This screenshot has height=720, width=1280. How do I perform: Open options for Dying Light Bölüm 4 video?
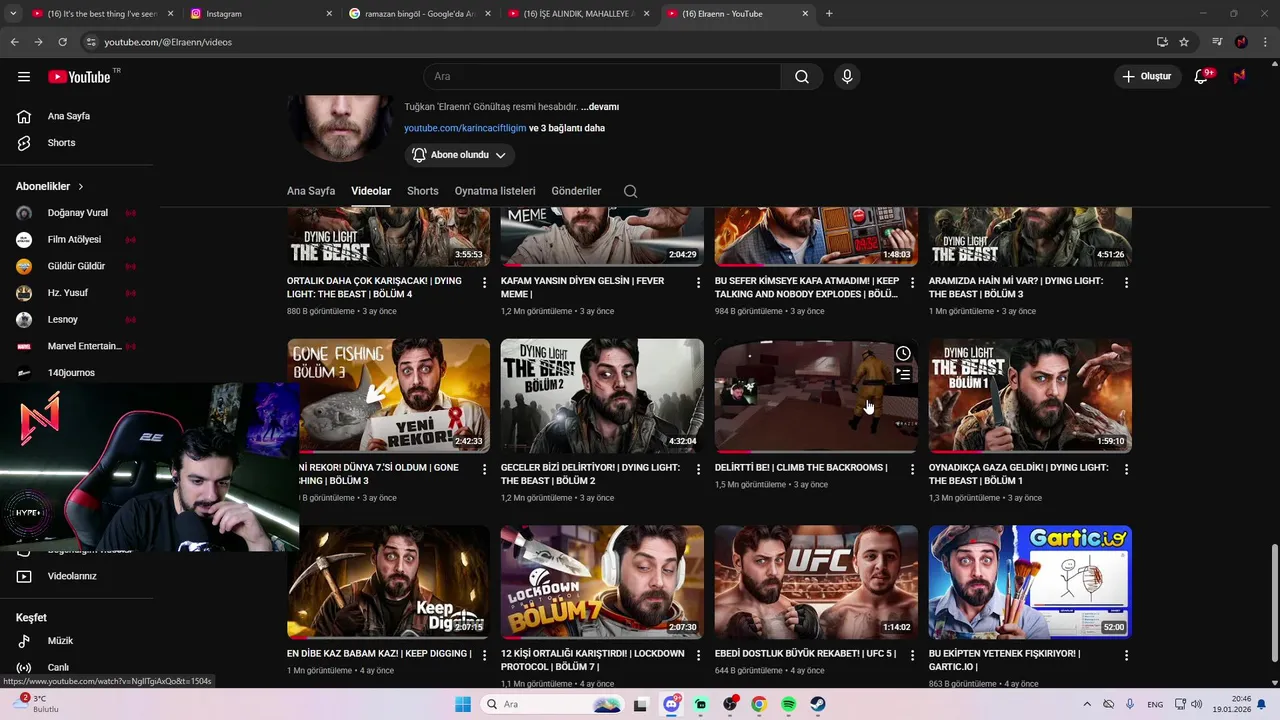[485, 283]
